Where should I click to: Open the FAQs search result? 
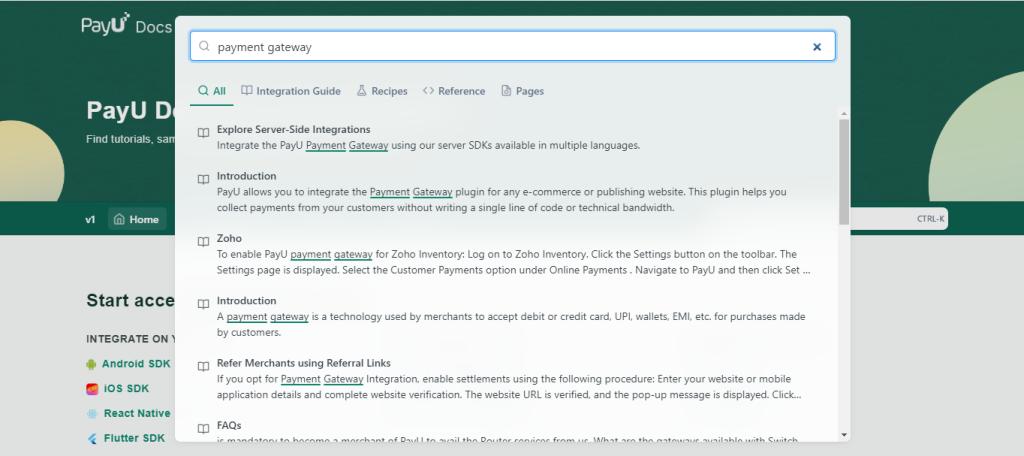click(513, 430)
